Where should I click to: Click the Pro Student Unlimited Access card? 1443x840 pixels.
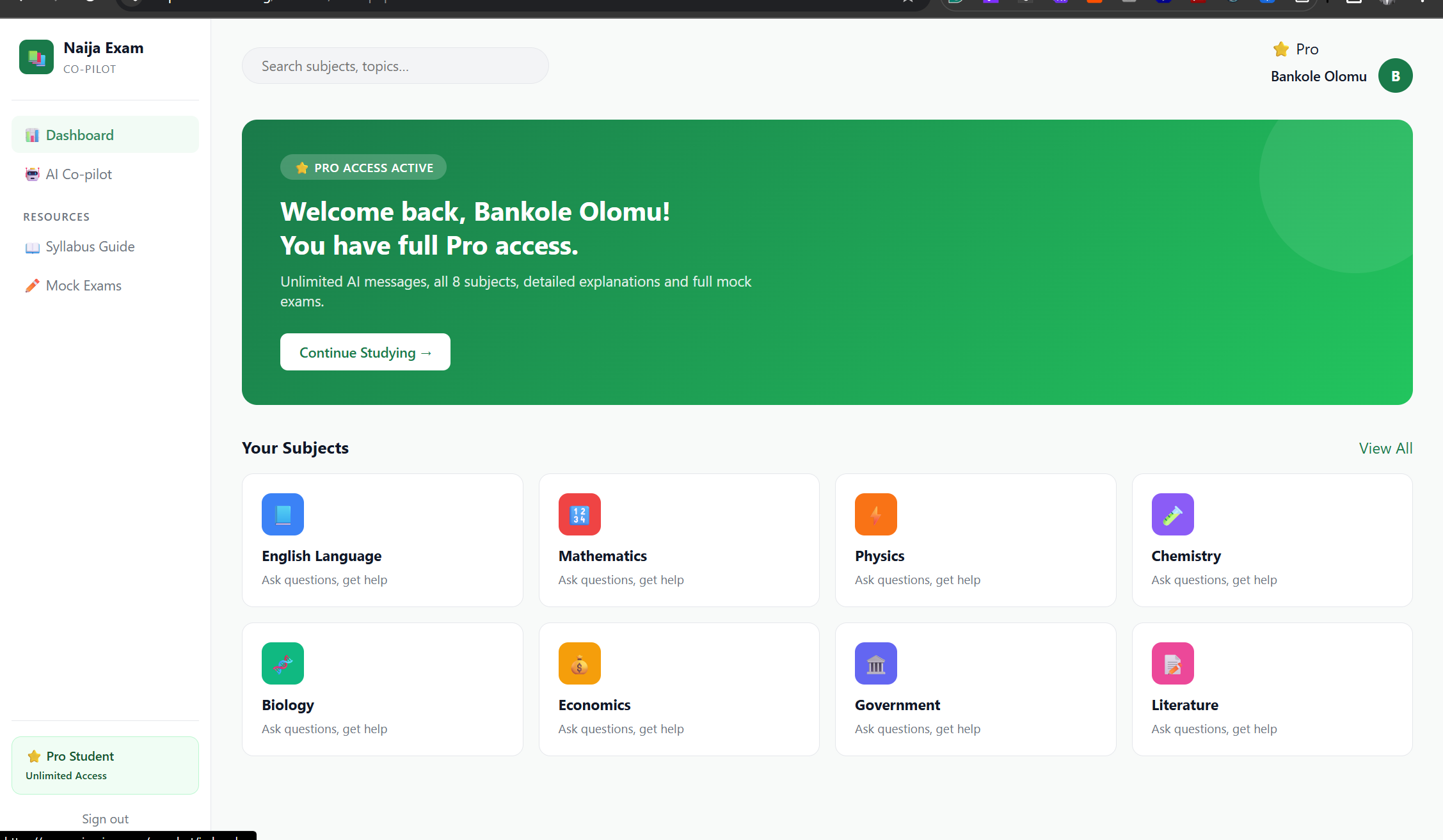(105, 765)
